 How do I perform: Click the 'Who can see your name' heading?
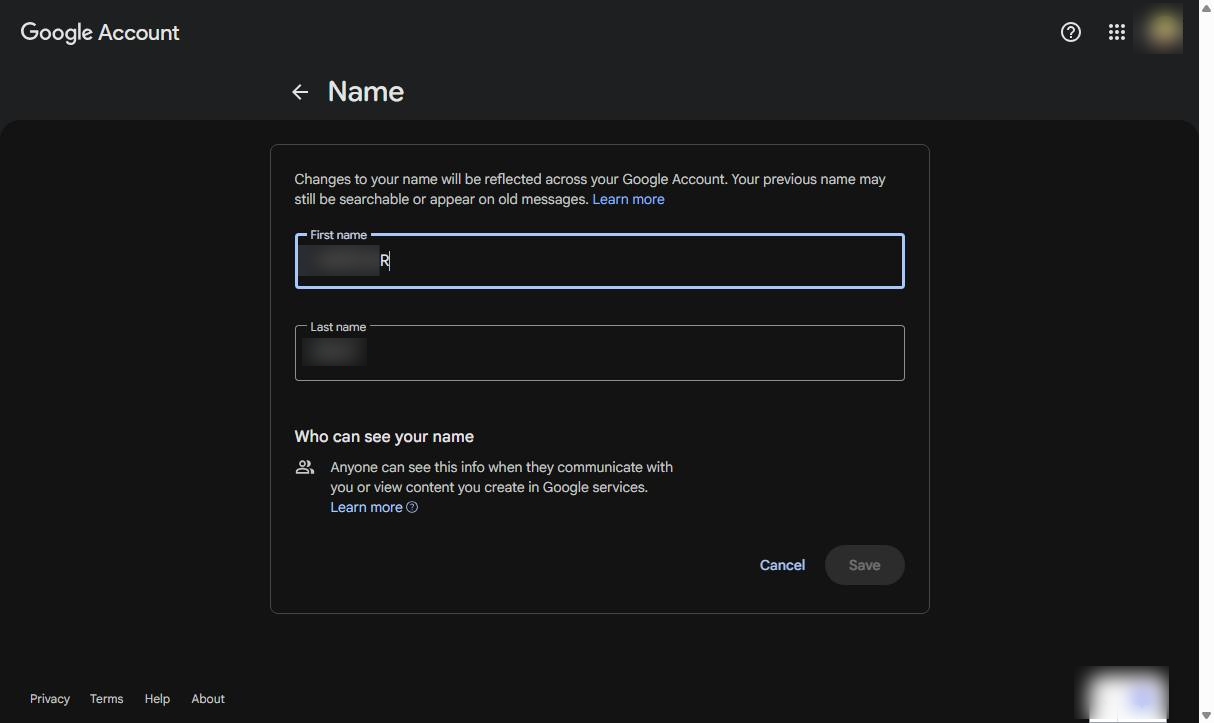(x=384, y=436)
